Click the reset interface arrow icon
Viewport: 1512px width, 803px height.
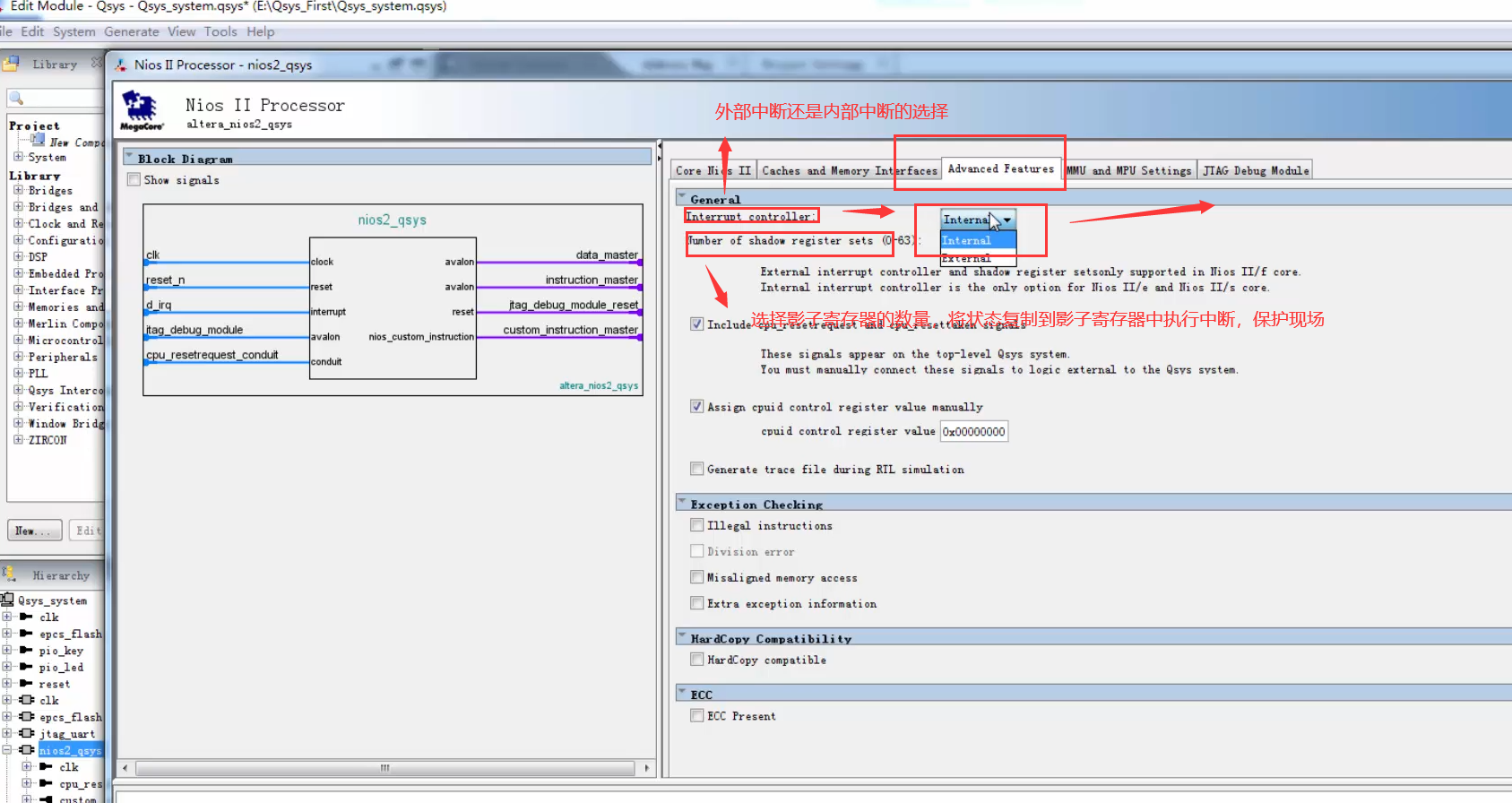(26, 683)
